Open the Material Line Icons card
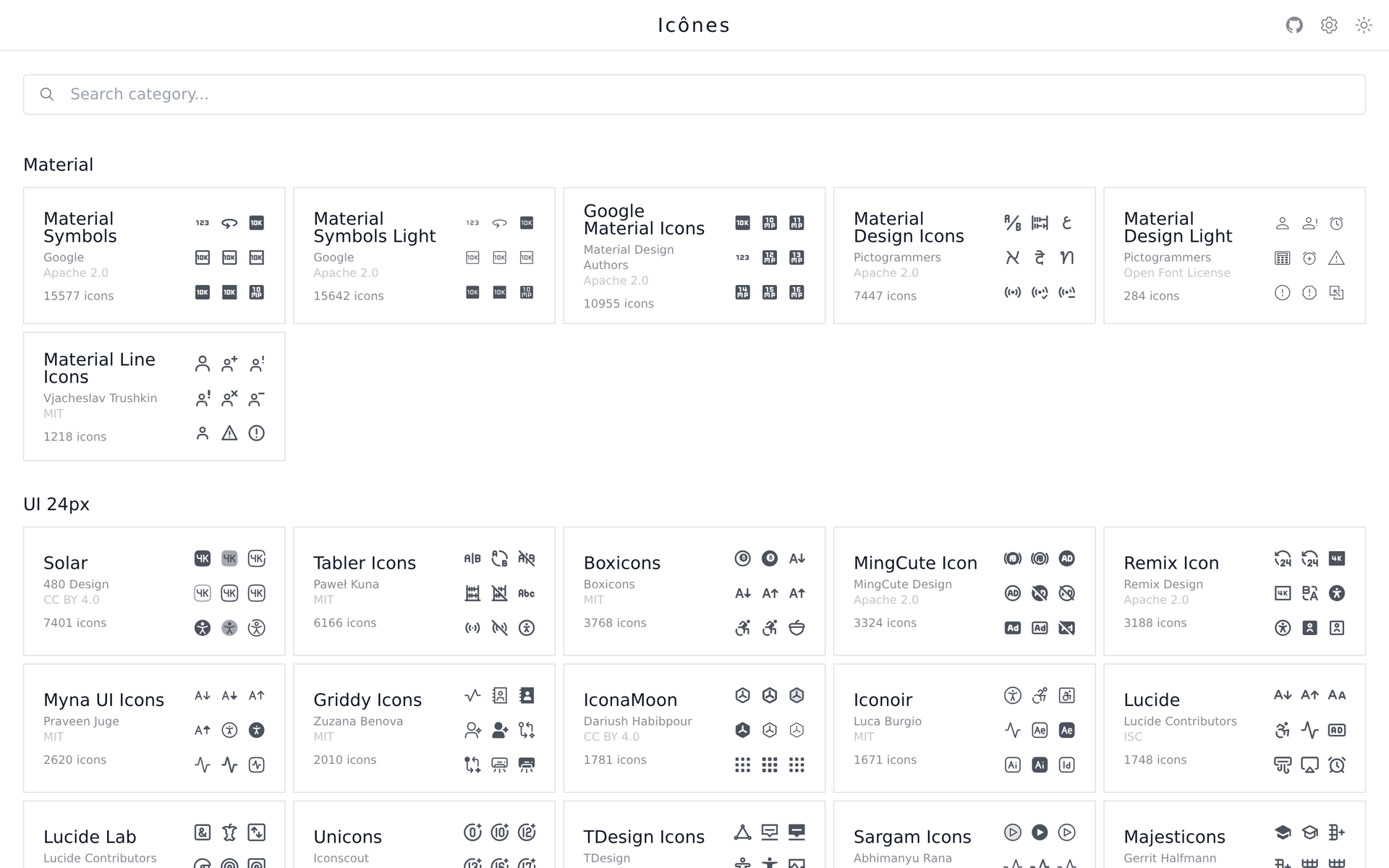1389x868 pixels. click(154, 396)
